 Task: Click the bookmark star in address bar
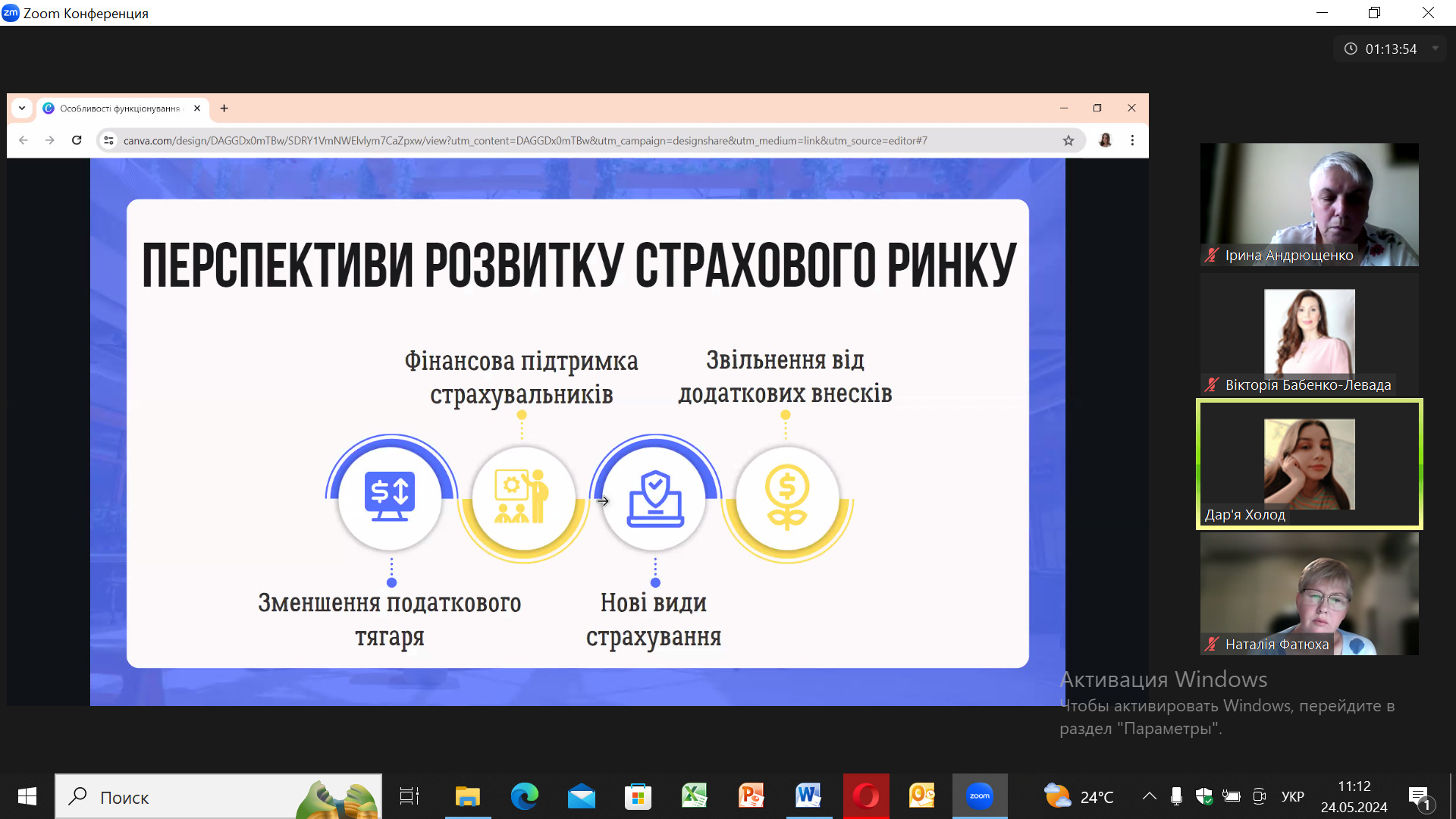pos(1068,140)
